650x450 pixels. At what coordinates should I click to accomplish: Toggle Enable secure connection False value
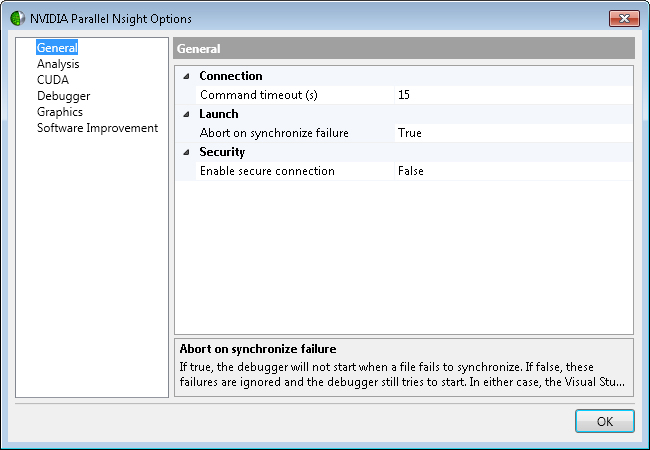click(512, 171)
